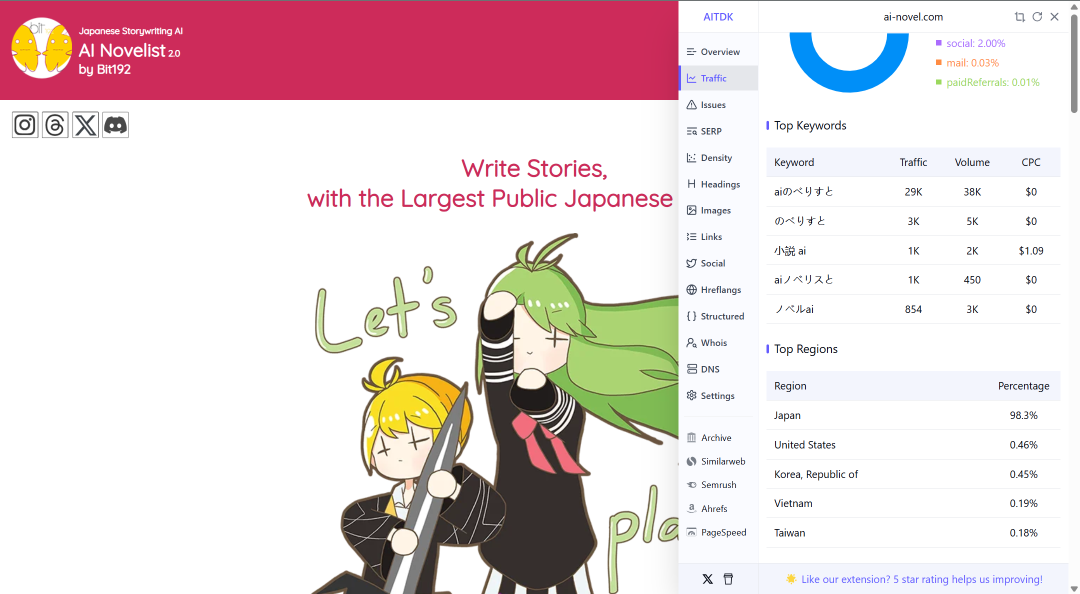Click the Vietnam region row
1080x594 pixels.
point(913,504)
